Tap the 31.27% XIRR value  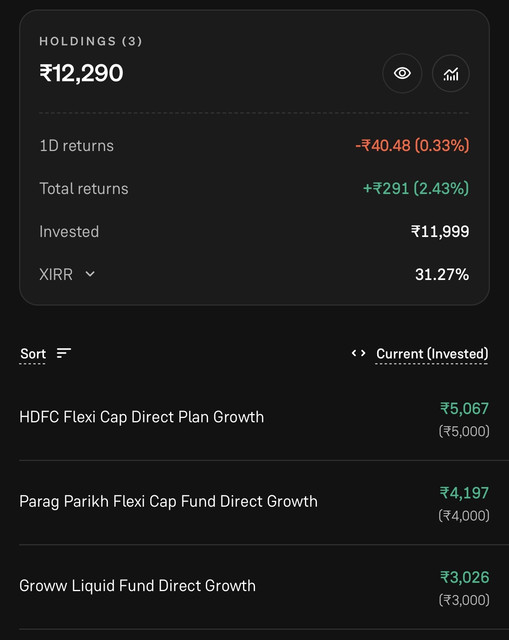[x=442, y=274]
